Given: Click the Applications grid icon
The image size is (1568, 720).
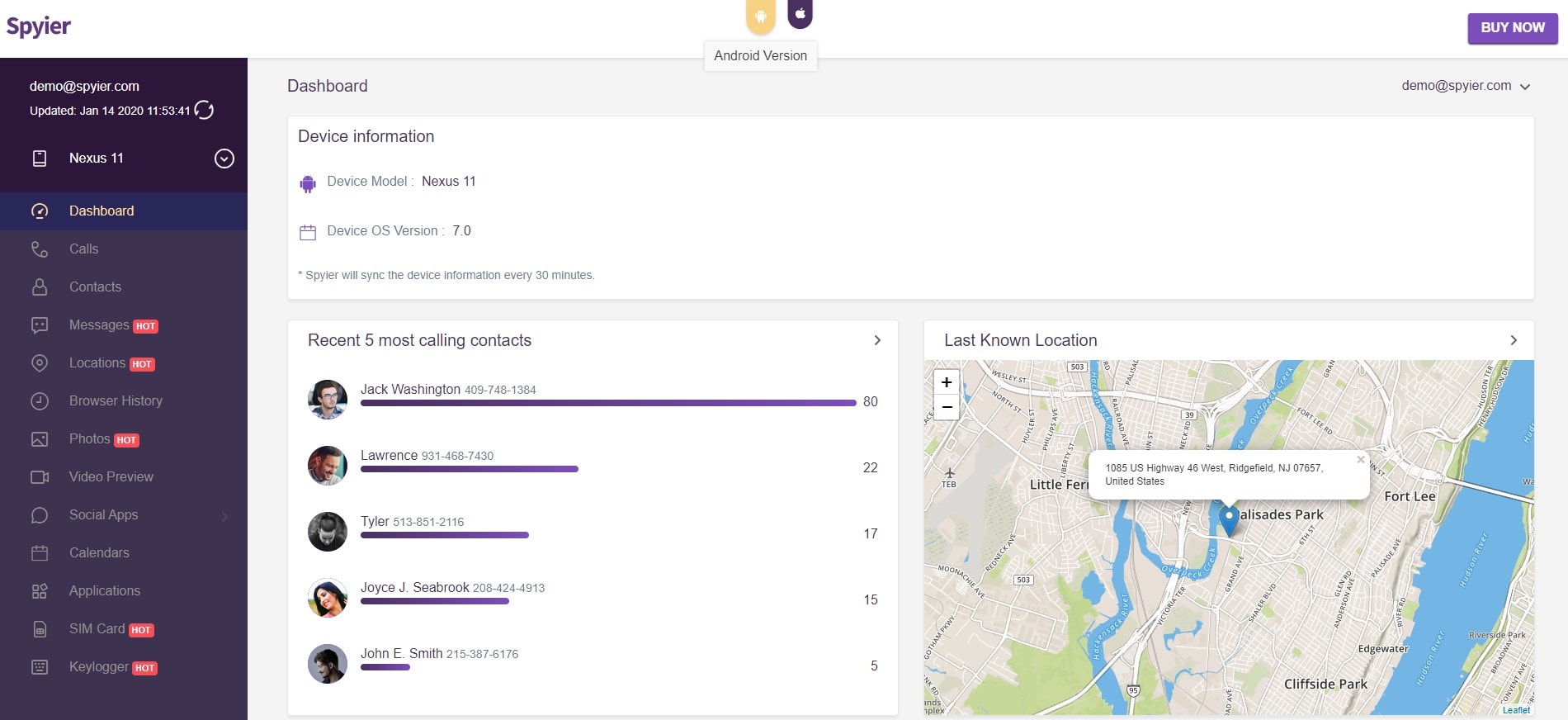Looking at the screenshot, I should pos(40,591).
